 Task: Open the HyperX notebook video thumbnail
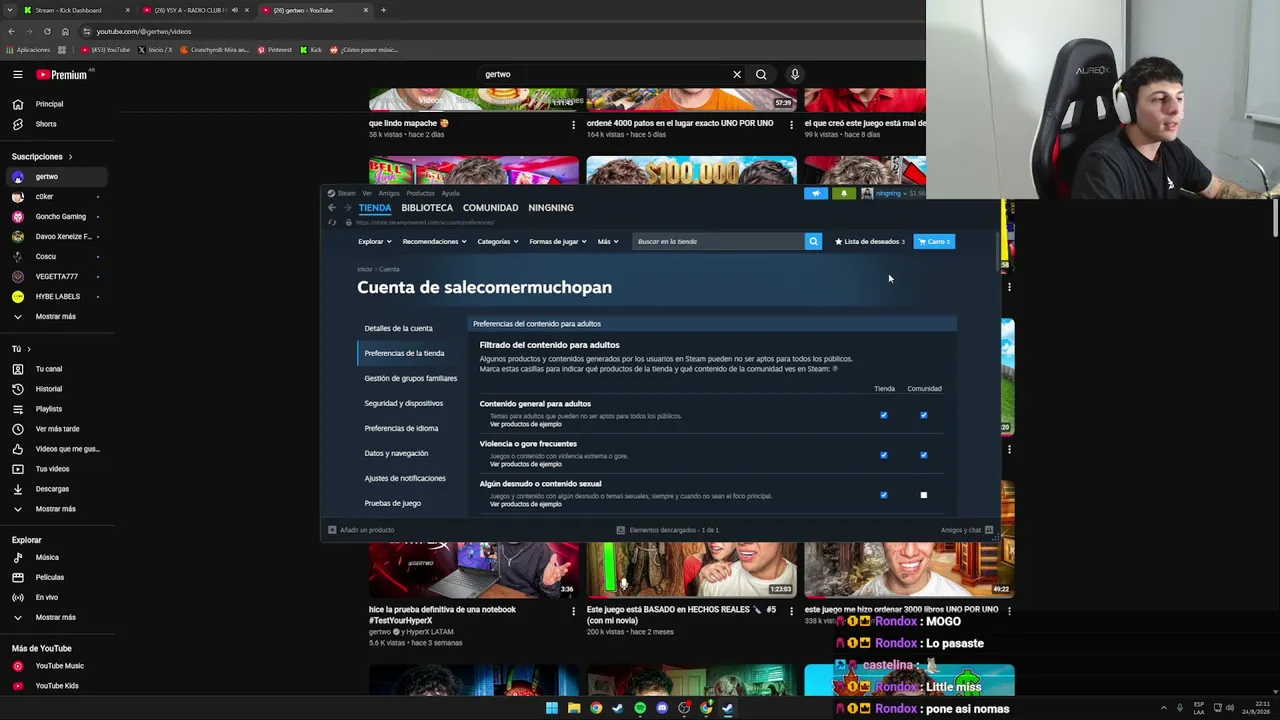point(473,568)
